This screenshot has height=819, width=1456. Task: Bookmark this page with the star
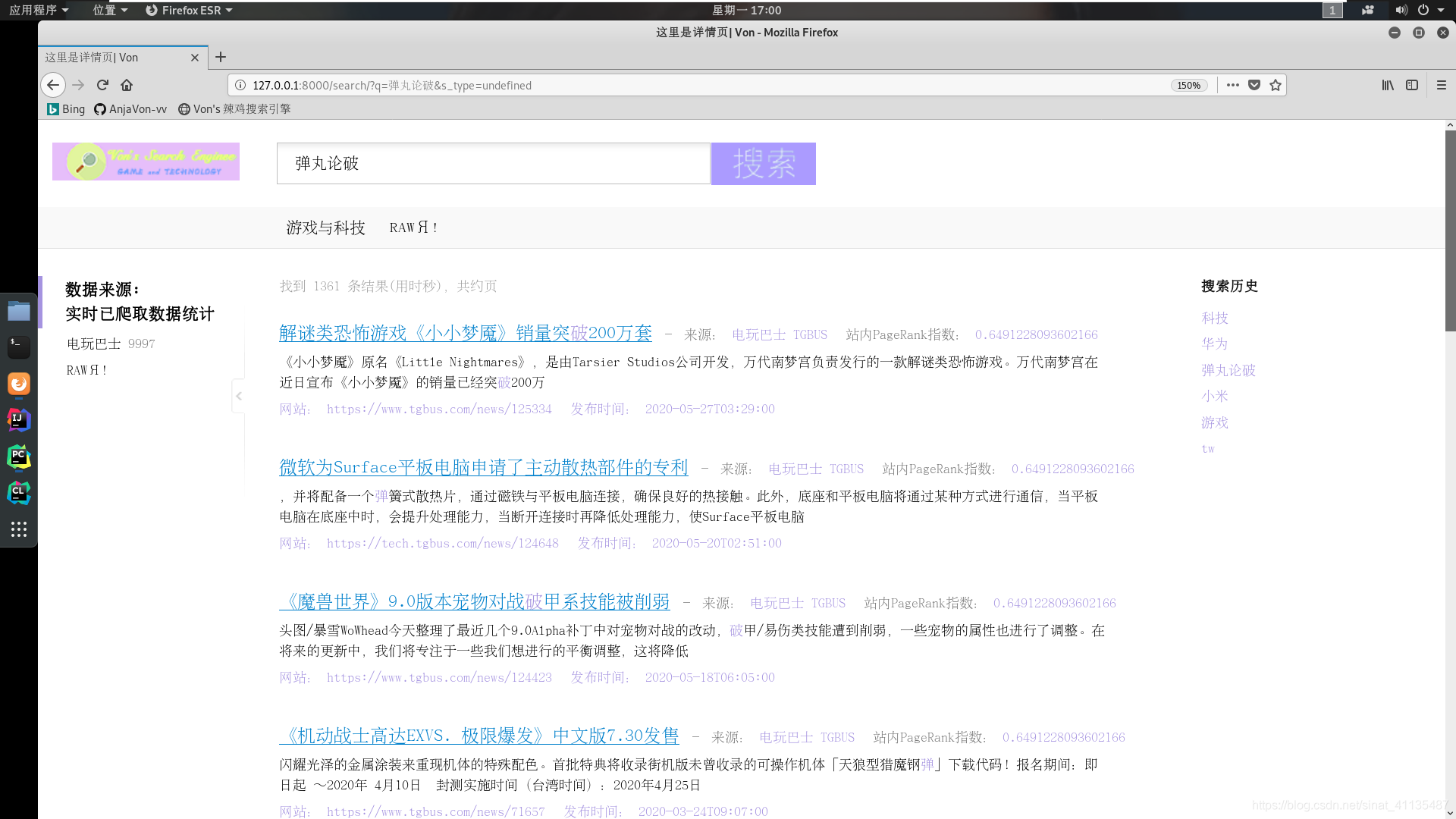(1276, 85)
